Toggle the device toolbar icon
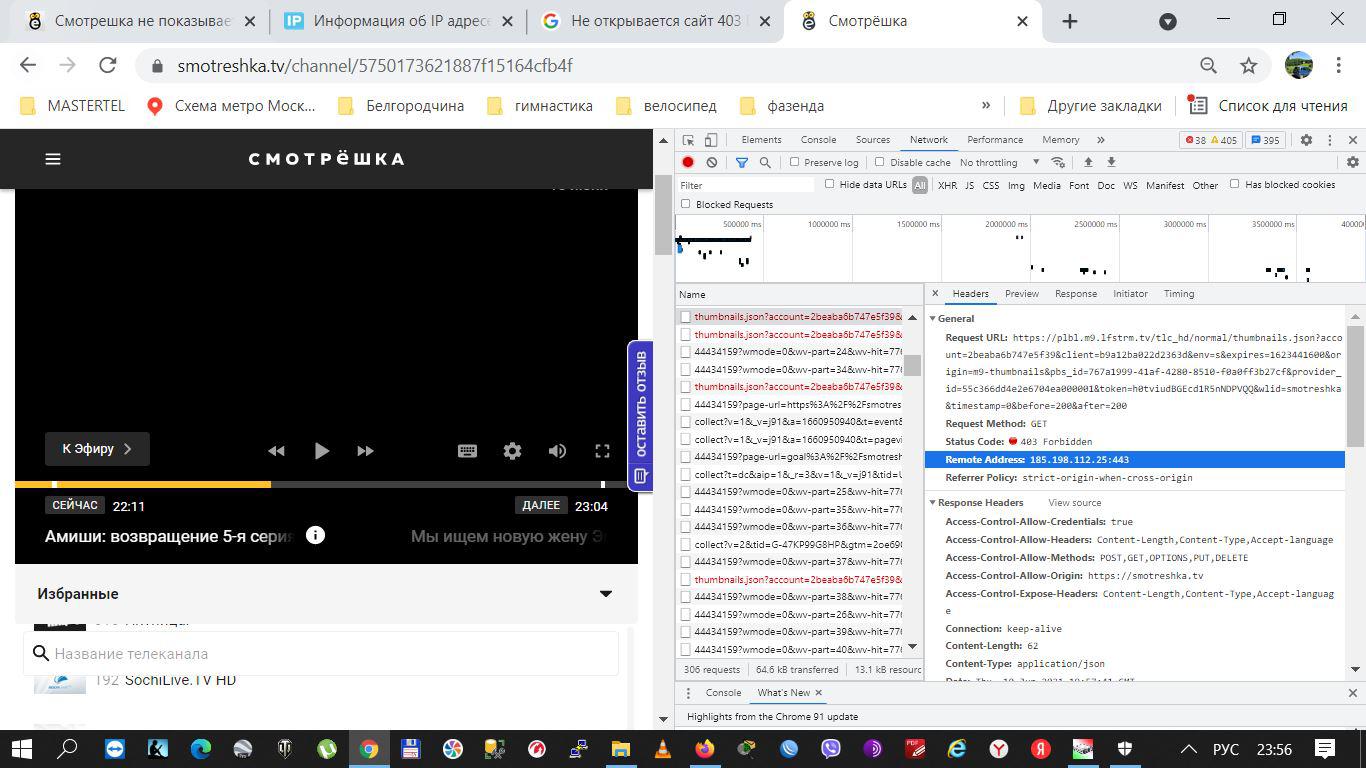This screenshot has height=768, width=1366. [x=711, y=140]
